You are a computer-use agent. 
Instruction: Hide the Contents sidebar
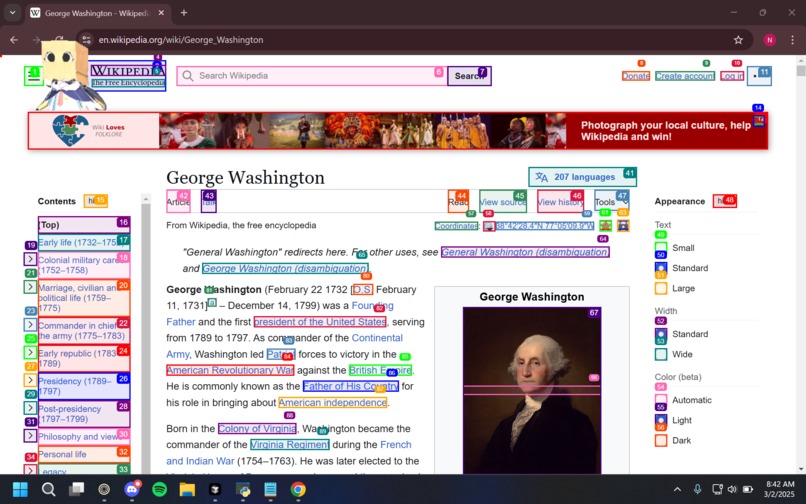pos(96,201)
